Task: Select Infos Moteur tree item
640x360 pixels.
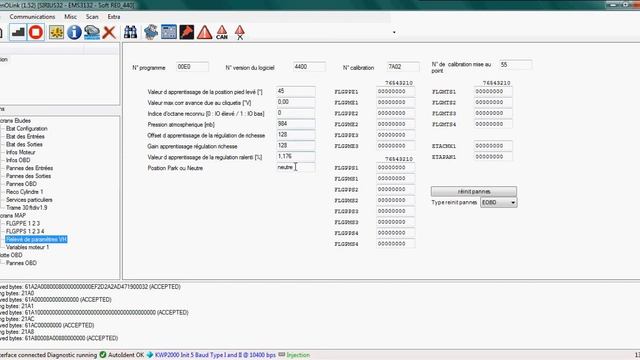Action: [x=20, y=152]
